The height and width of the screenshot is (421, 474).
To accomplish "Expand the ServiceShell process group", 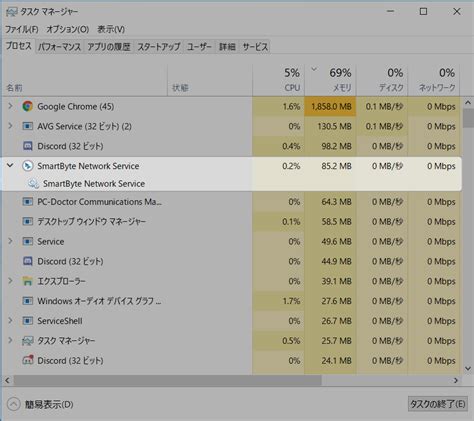I will (x=10, y=320).
